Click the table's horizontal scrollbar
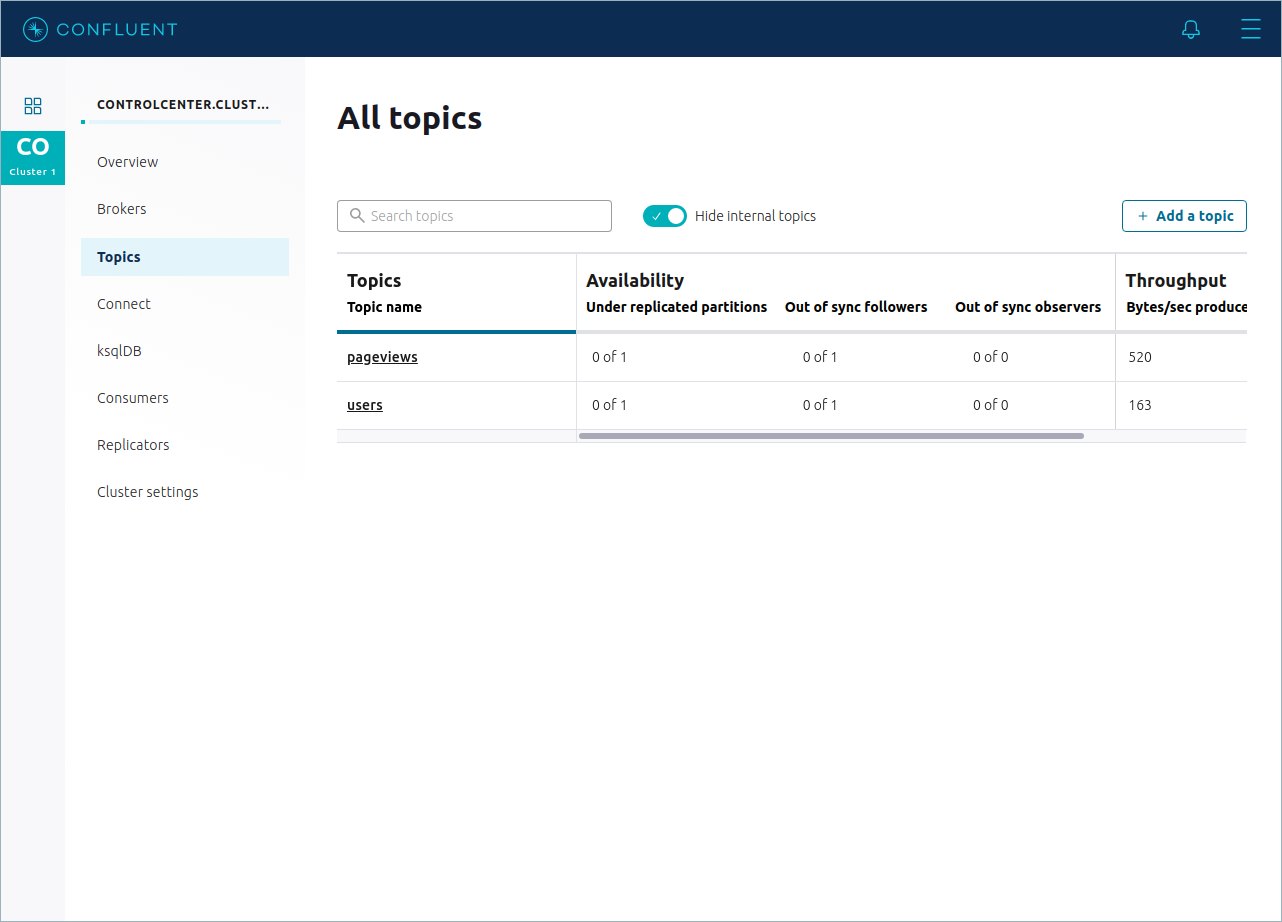This screenshot has width=1282, height=922. coord(831,436)
